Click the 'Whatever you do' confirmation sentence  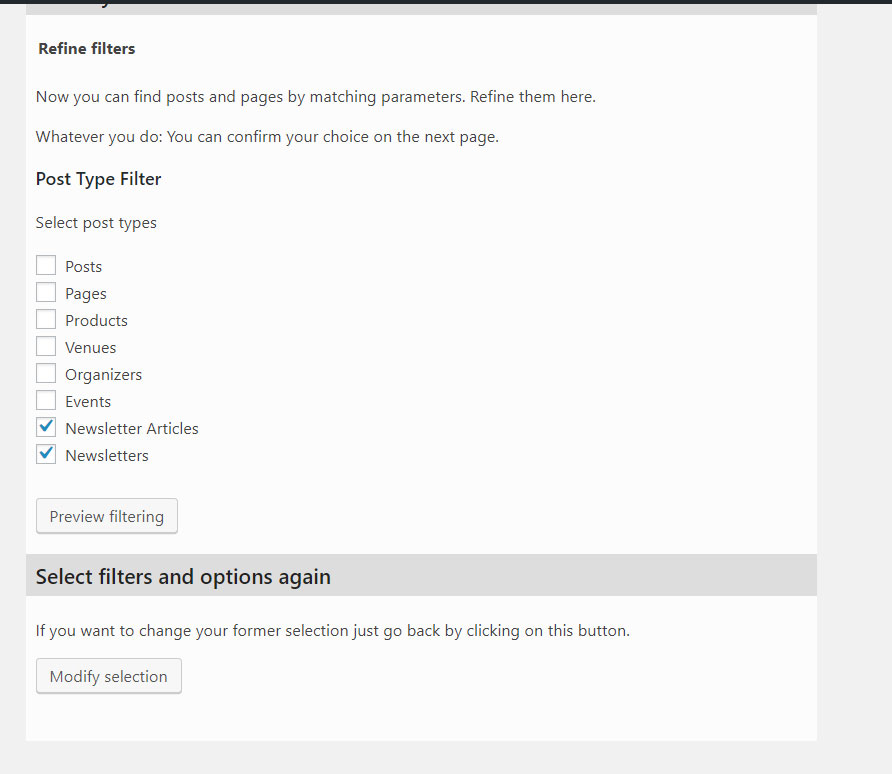[x=267, y=137]
